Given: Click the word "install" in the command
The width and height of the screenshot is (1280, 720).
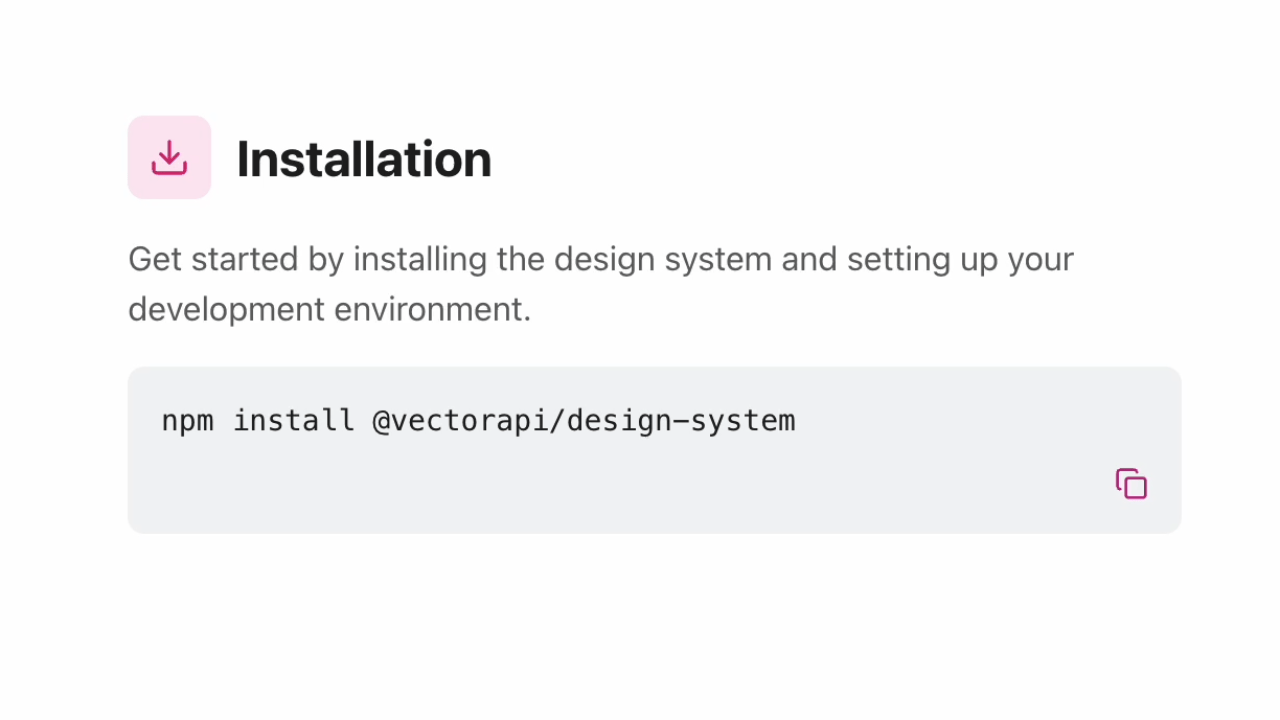Looking at the screenshot, I should (294, 420).
